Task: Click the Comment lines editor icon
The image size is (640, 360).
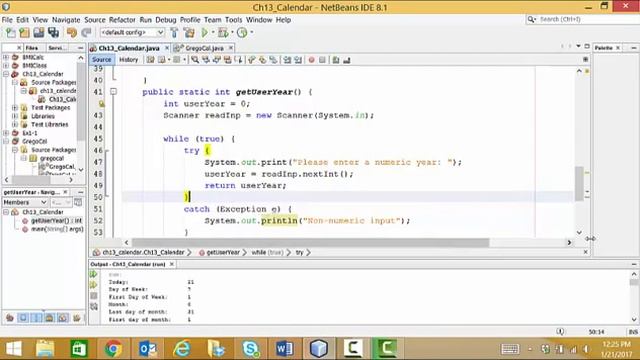Action: 336,60
